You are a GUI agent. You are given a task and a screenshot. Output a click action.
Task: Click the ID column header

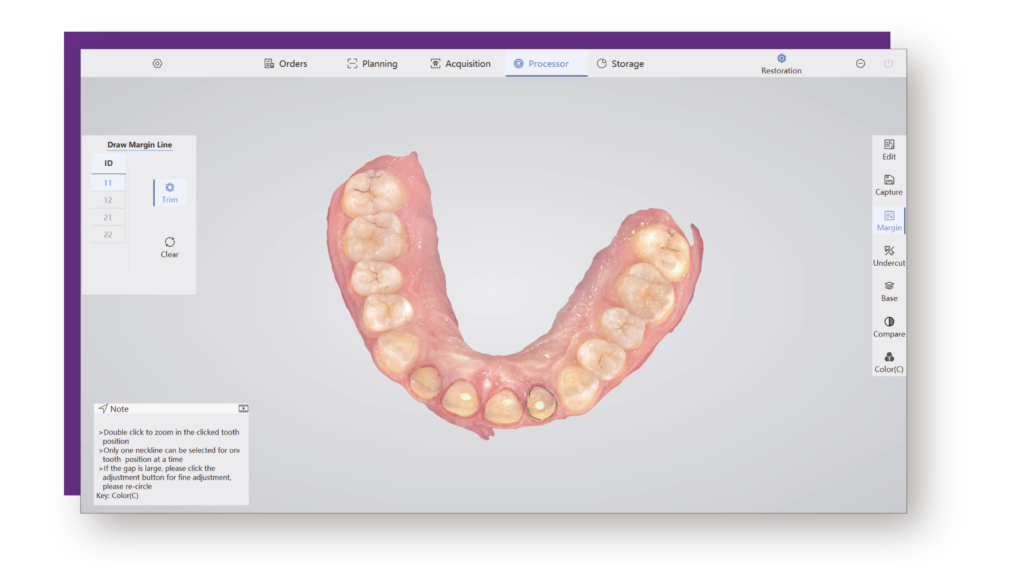(x=108, y=163)
